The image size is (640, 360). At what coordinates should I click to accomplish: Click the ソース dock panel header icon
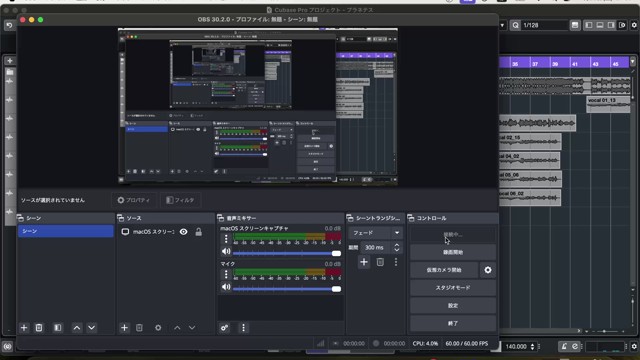(x=120, y=218)
